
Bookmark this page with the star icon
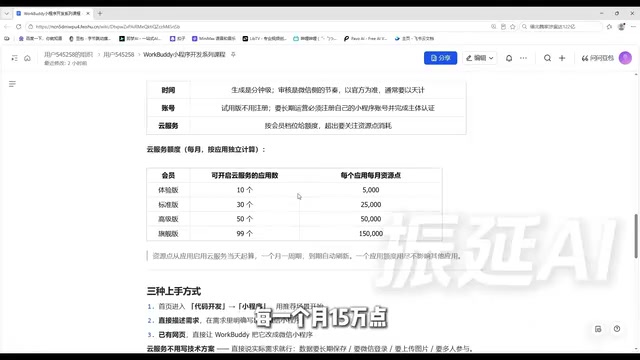click(513, 27)
